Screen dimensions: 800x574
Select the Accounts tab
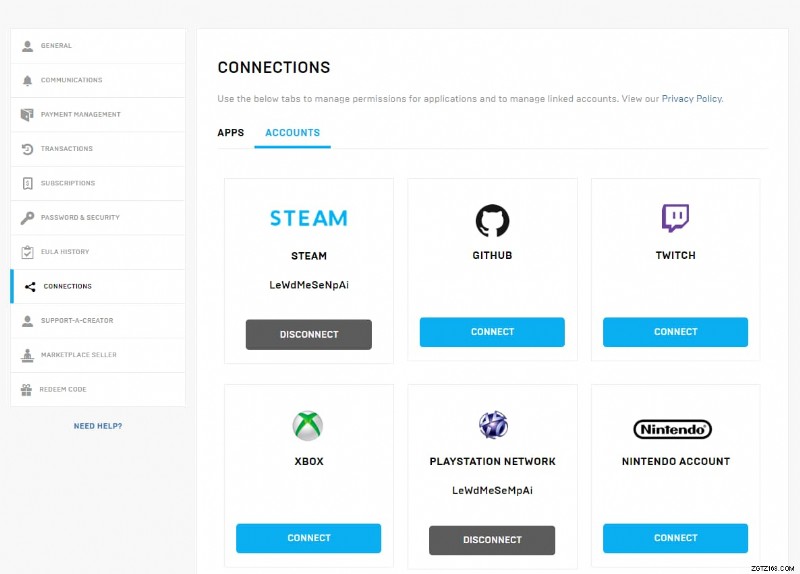(x=292, y=133)
